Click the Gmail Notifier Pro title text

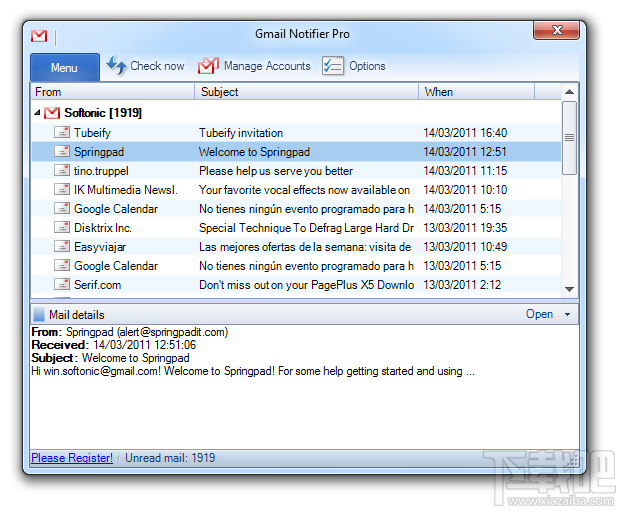302,34
